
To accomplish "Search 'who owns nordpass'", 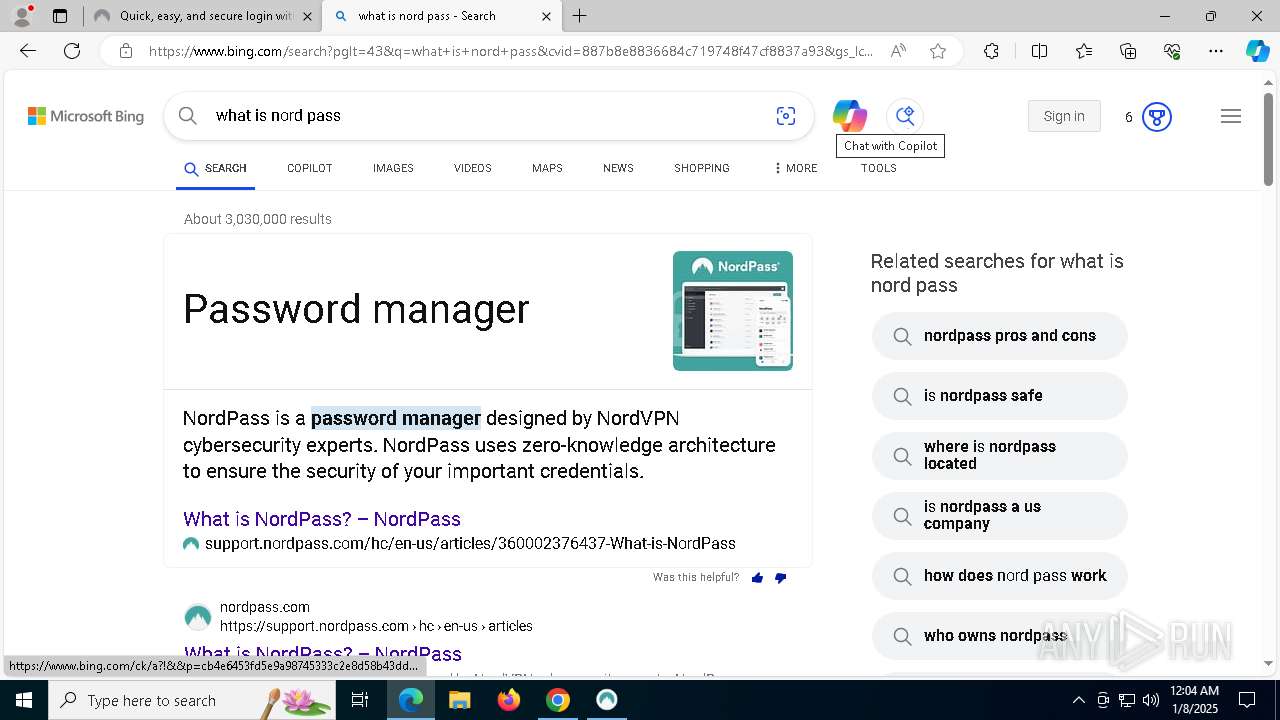I will click(1000, 636).
